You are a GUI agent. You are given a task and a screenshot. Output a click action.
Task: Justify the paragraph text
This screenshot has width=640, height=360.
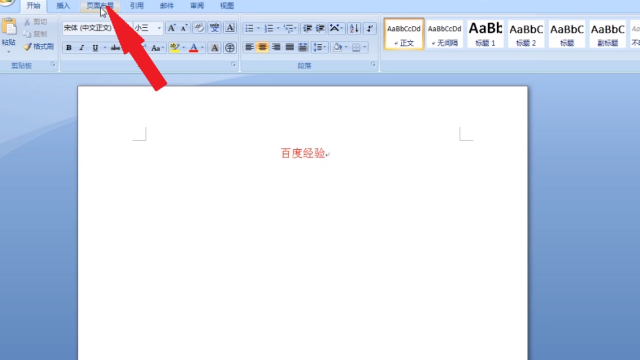(x=289, y=47)
